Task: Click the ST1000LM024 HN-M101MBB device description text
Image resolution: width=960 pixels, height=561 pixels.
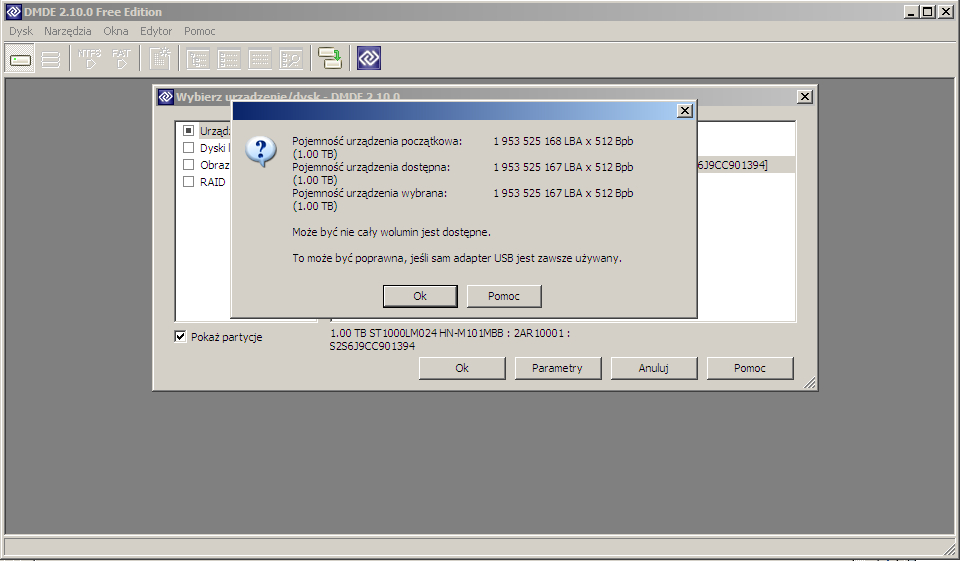Action: 450,333
